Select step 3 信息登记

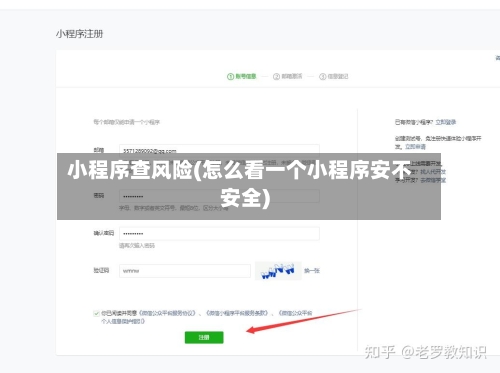pyautogui.click(x=334, y=76)
